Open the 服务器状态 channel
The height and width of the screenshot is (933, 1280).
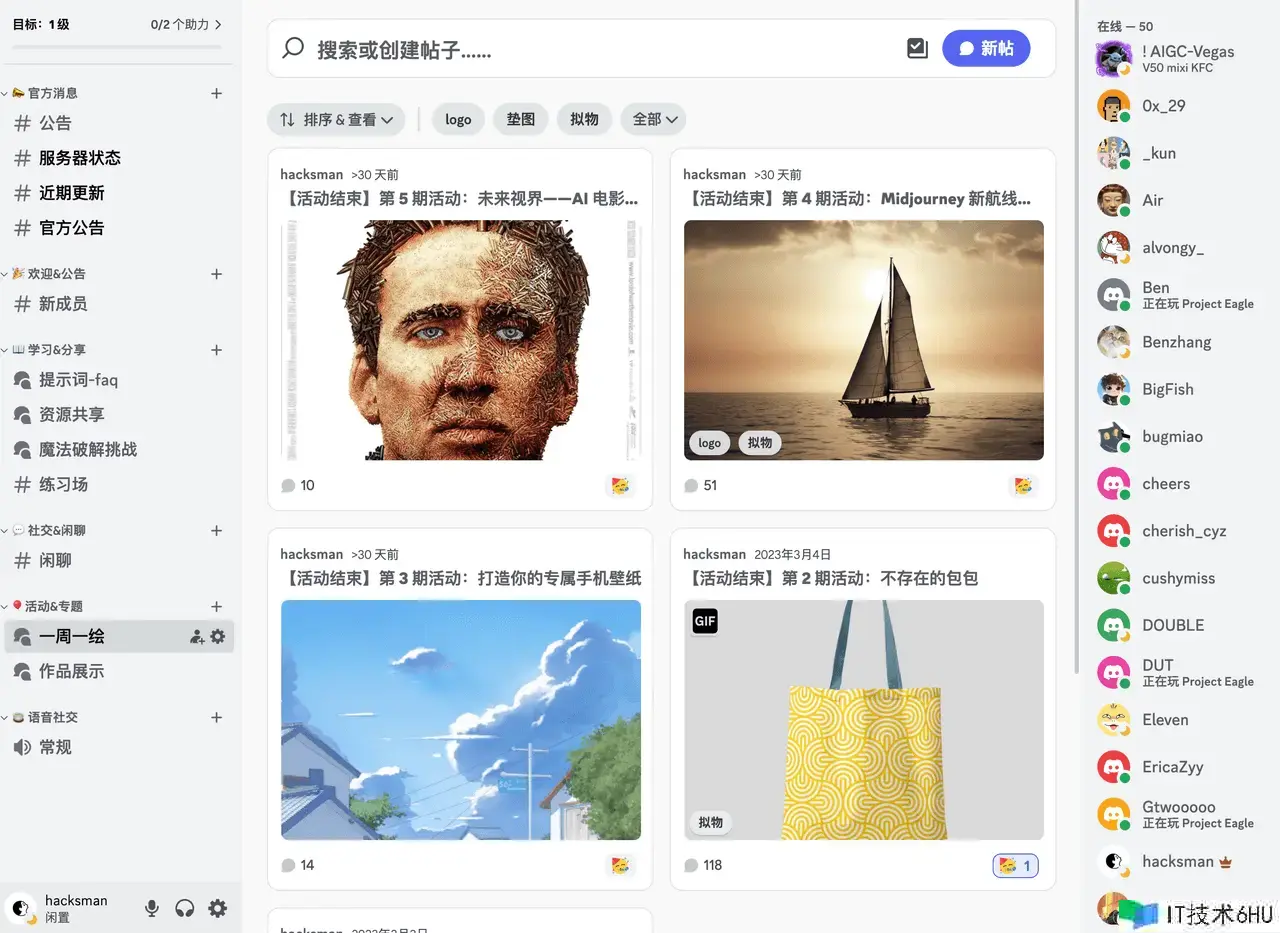pos(79,158)
